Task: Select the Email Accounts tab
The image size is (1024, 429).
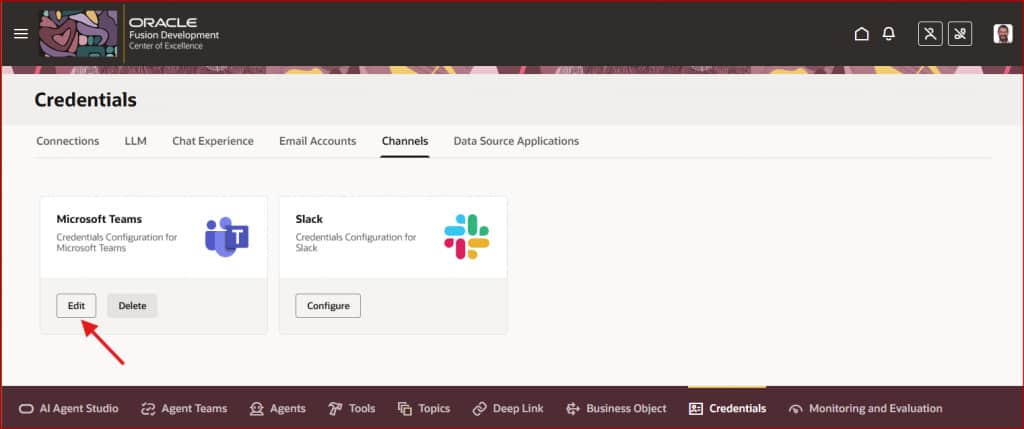Action: coord(317,141)
